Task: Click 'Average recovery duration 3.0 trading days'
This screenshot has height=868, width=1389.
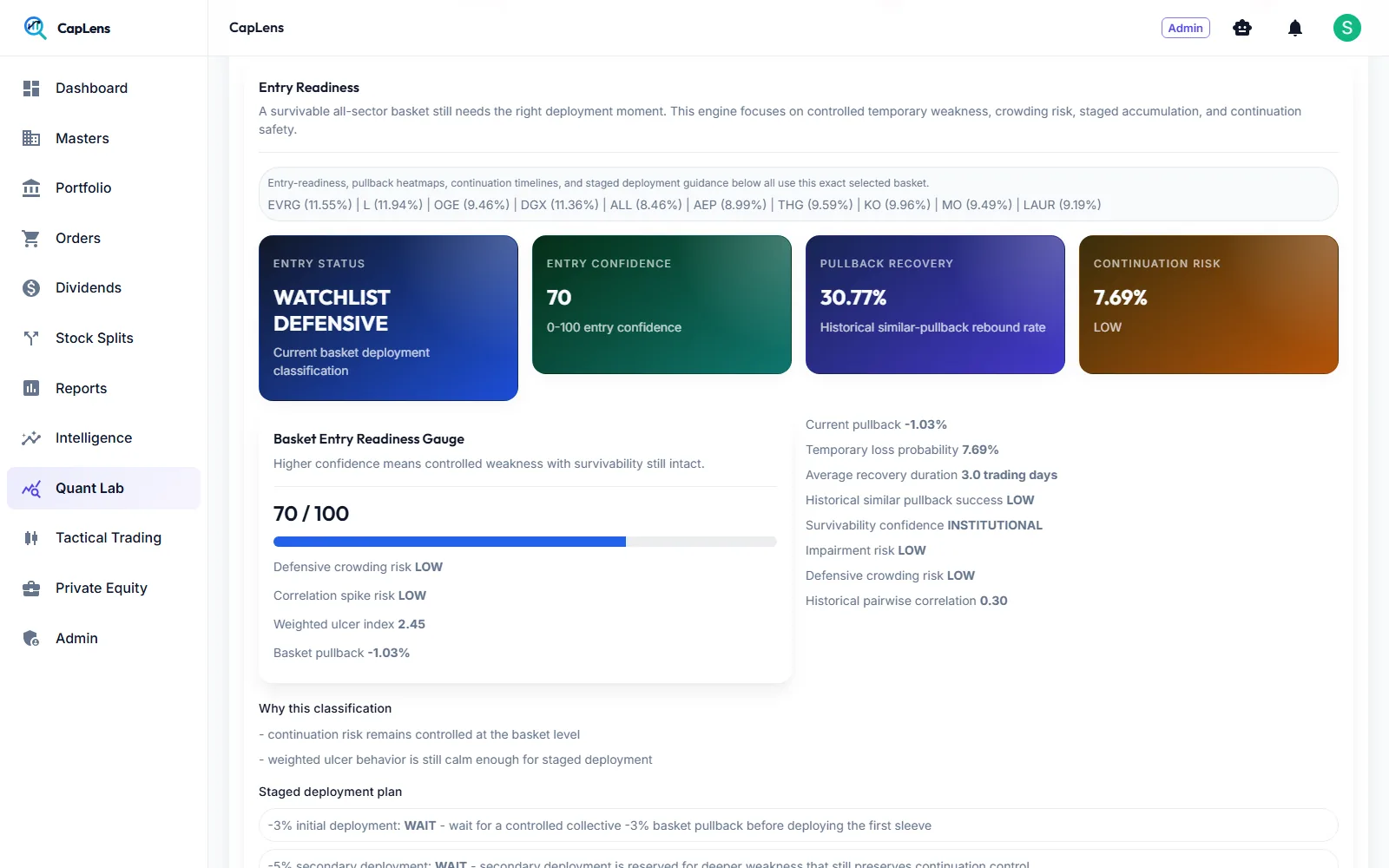Action: 931,475
